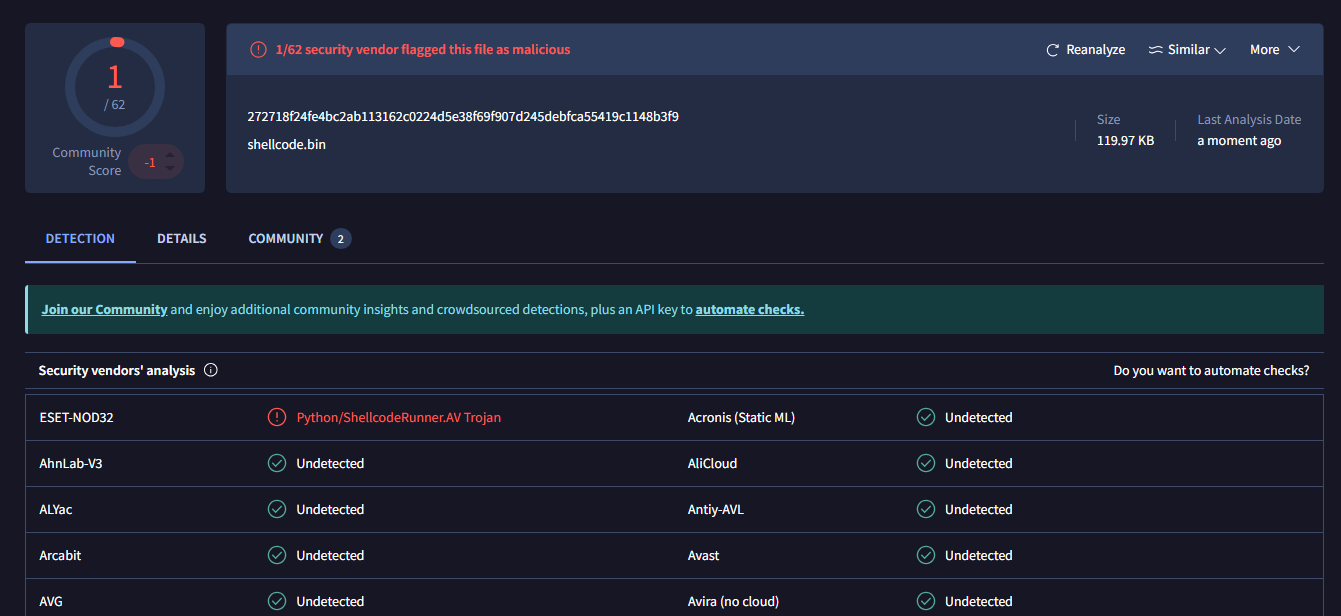This screenshot has width=1341, height=616.
Task: Click the AliCloud undetected checkmark icon
Action: (926, 463)
